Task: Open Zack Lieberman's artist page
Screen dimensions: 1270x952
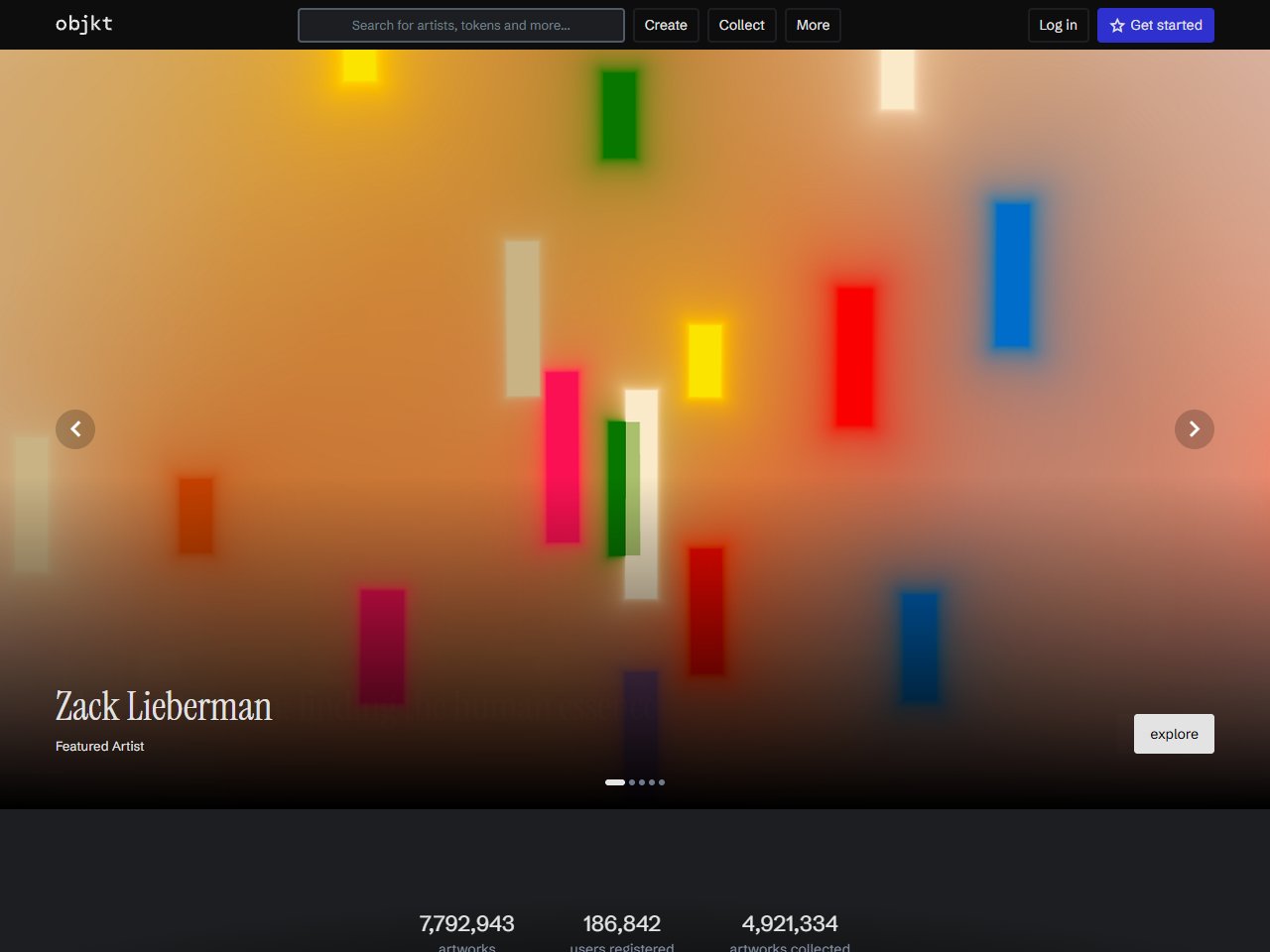Action: coord(163,706)
